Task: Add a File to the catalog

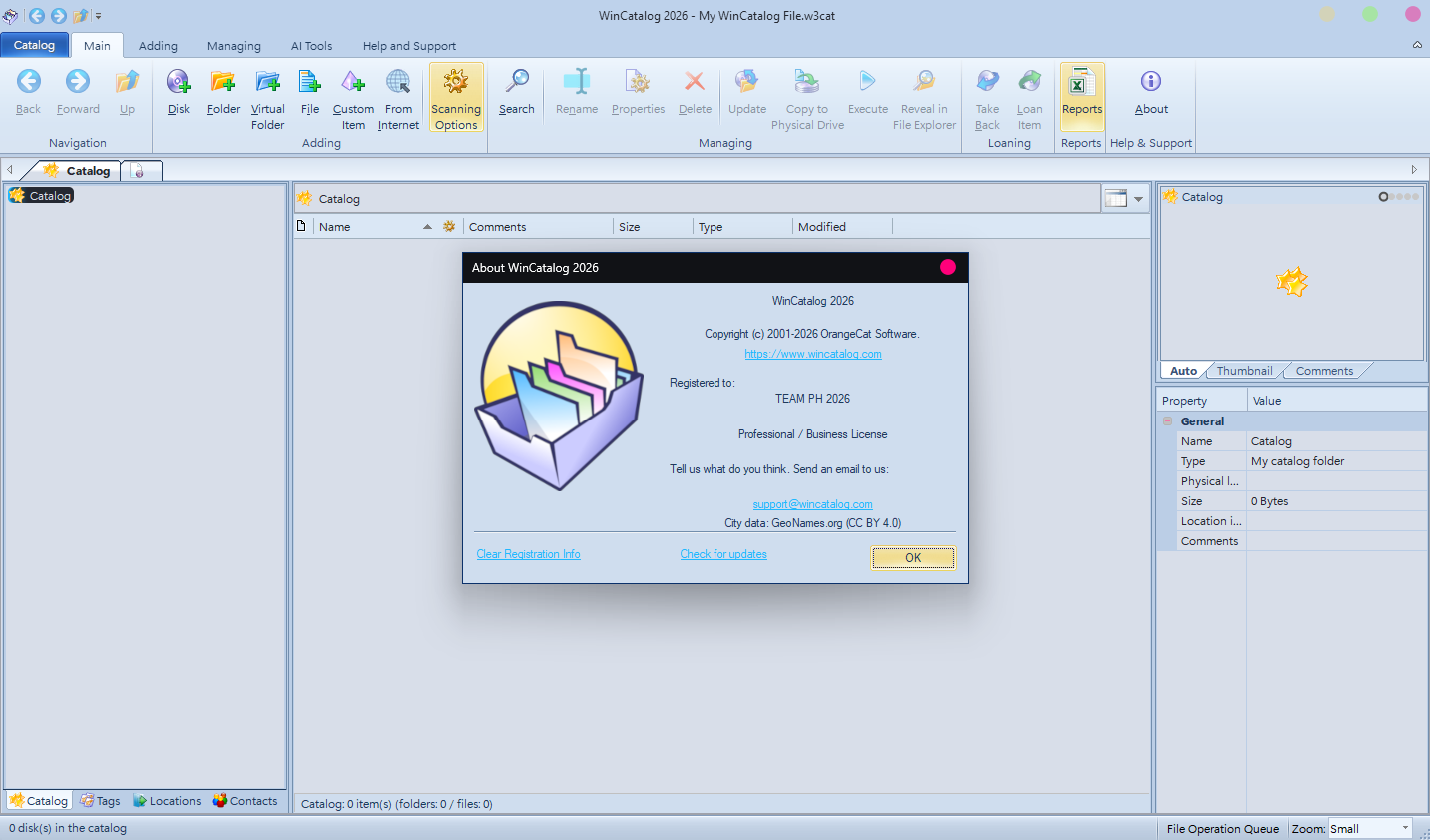Action: point(310,92)
